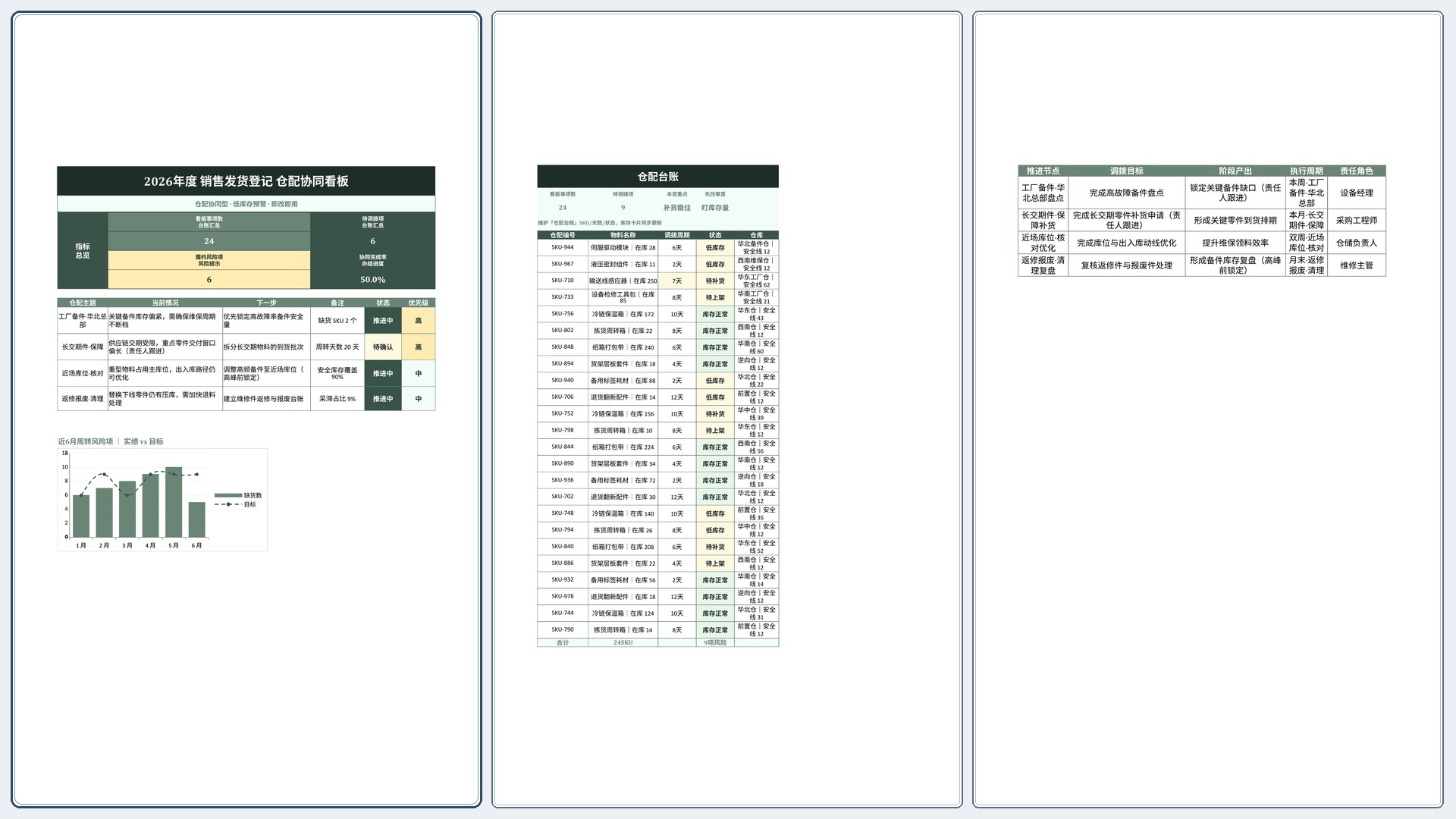Click the 采购工程师 cell
The height and width of the screenshot is (819, 1456).
click(x=1357, y=221)
